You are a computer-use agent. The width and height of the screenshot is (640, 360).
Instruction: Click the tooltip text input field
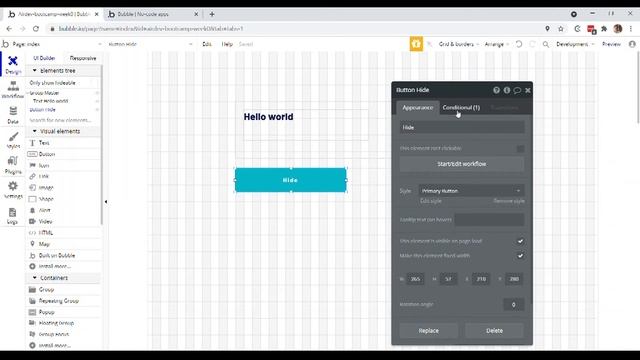pyautogui.click(x=489, y=220)
